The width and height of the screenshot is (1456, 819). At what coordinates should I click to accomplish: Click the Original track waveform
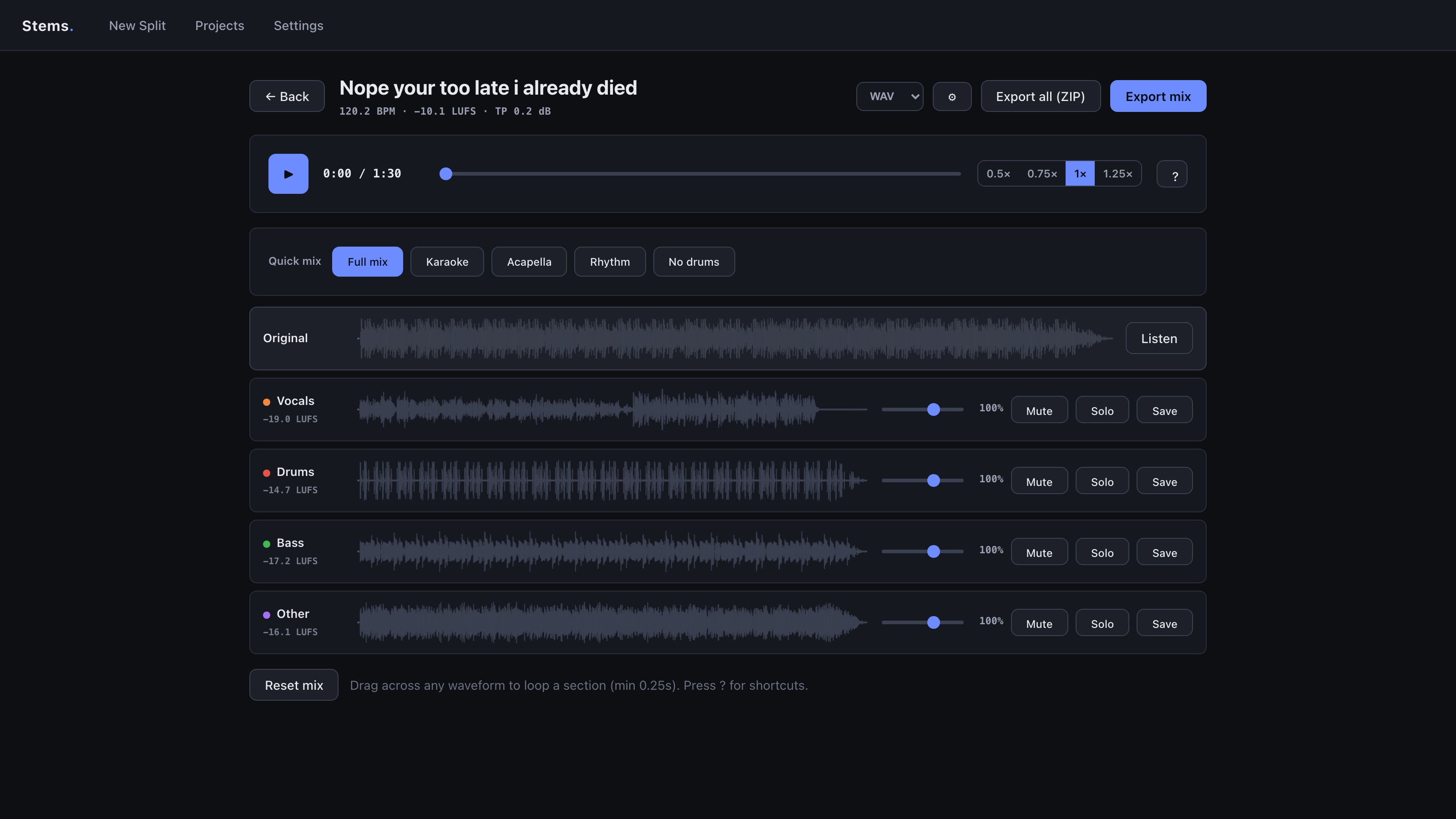[x=735, y=338]
